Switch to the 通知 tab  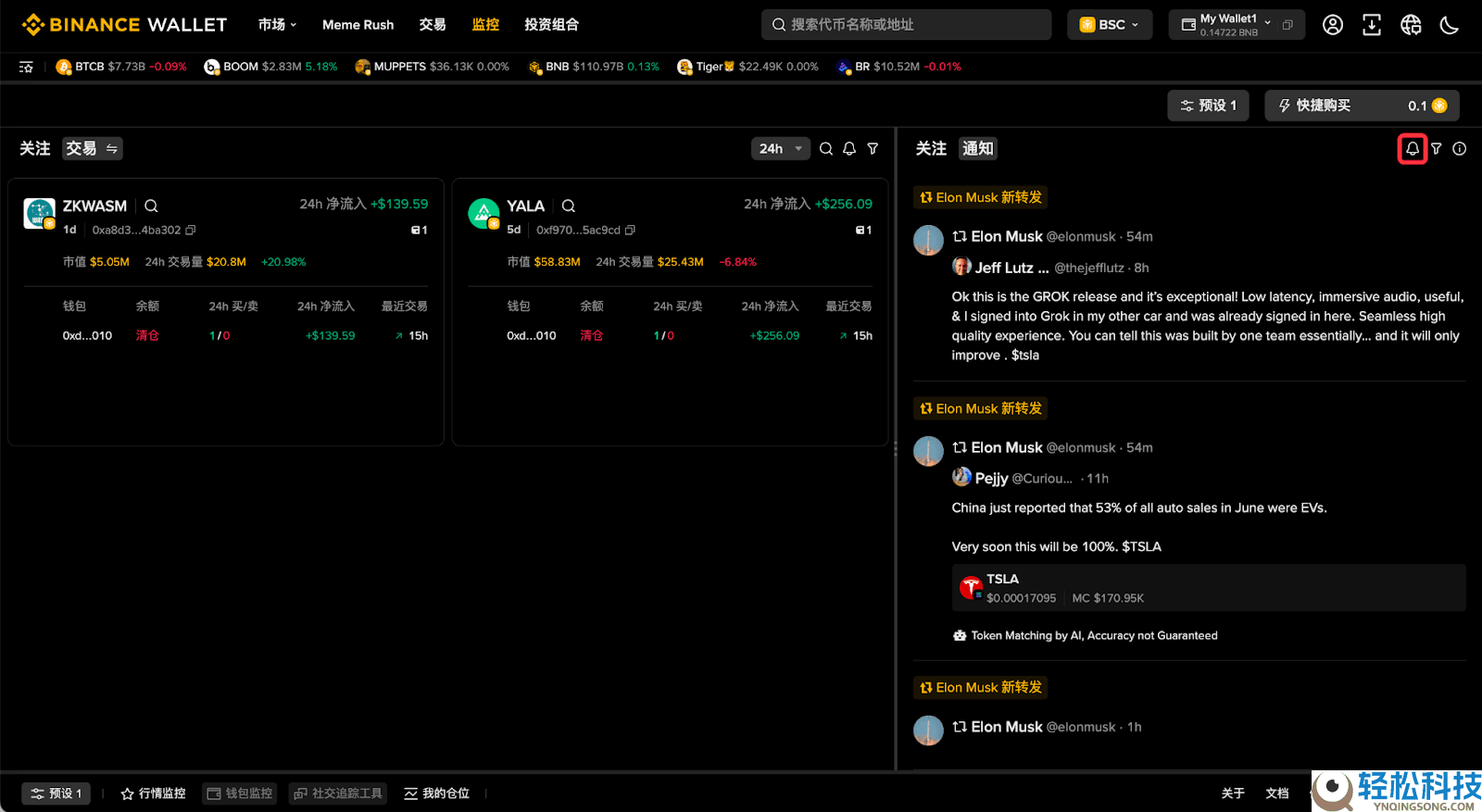(977, 148)
